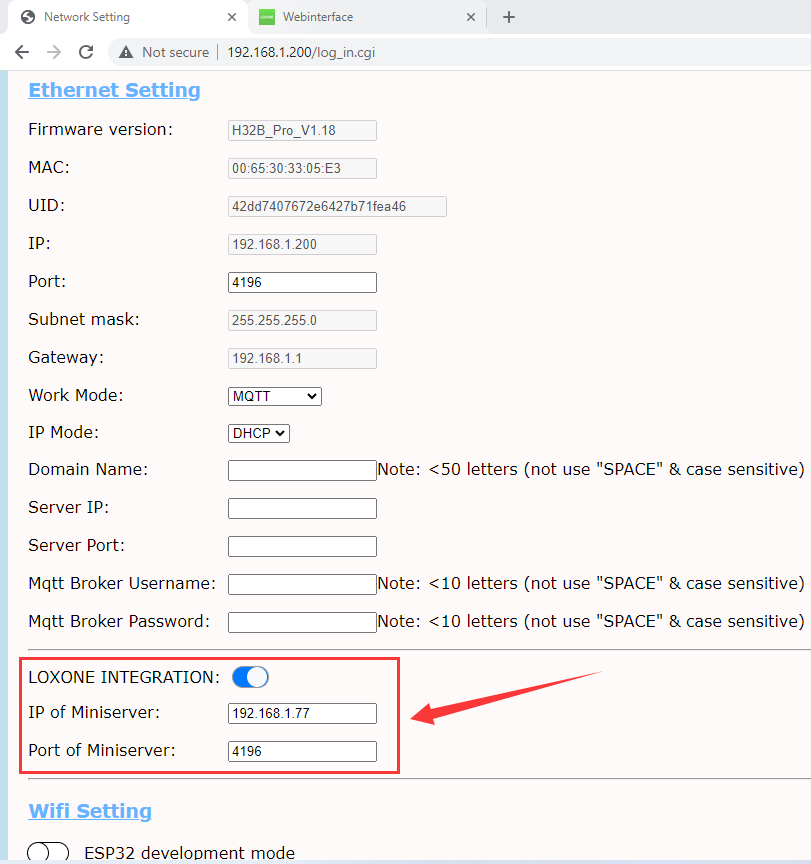811x864 pixels.
Task: Click the Server IP input box
Action: [x=302, y=508]
